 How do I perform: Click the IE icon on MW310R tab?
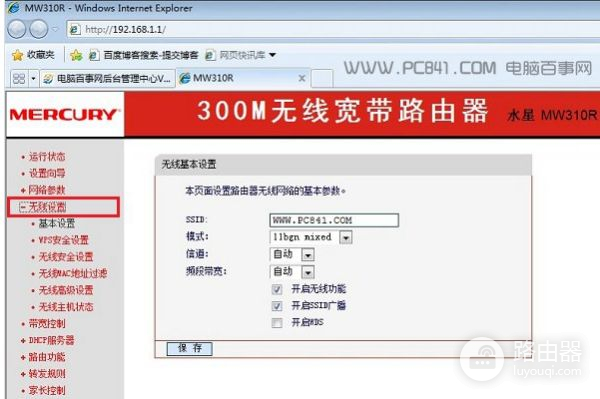coord(185,78)
